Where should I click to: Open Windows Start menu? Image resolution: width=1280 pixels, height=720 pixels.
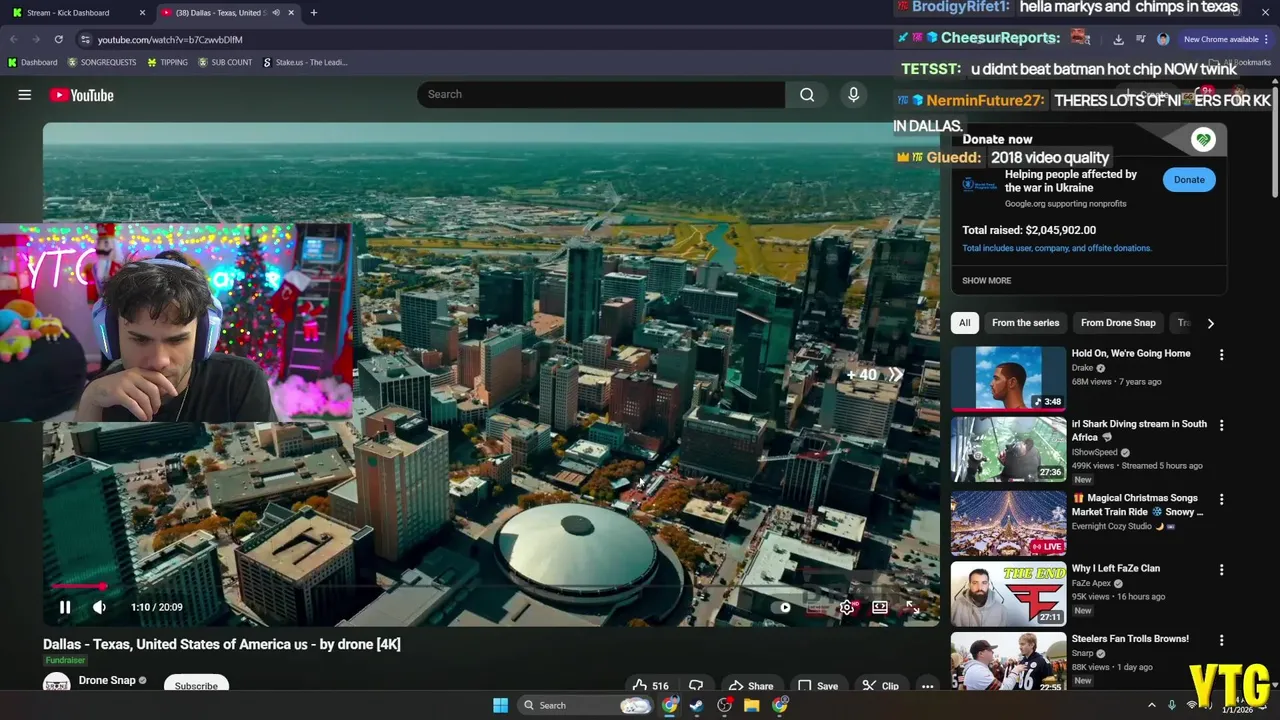(500, 705)
